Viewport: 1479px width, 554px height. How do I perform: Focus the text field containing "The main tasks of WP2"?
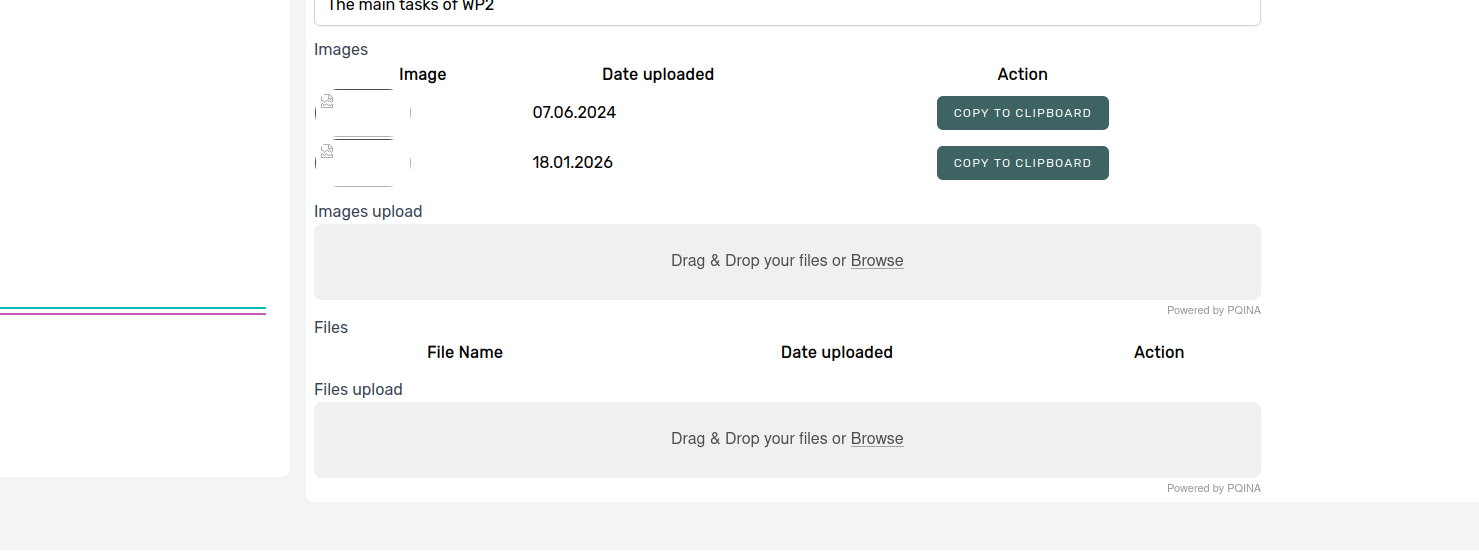point(786,10)
